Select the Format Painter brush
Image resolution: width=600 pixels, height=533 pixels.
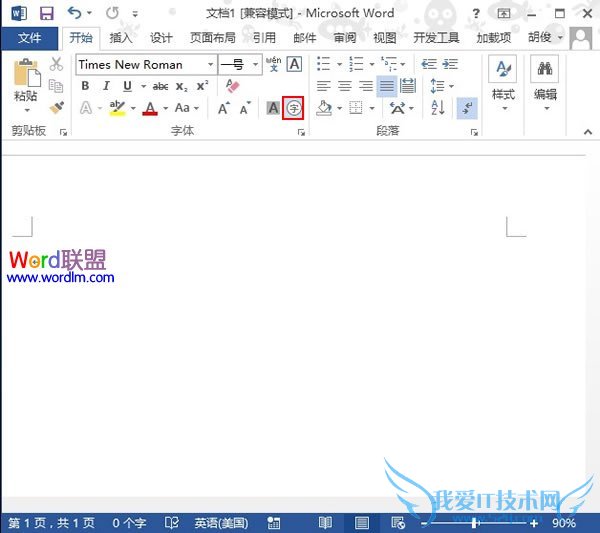click(x=57, y=108)
